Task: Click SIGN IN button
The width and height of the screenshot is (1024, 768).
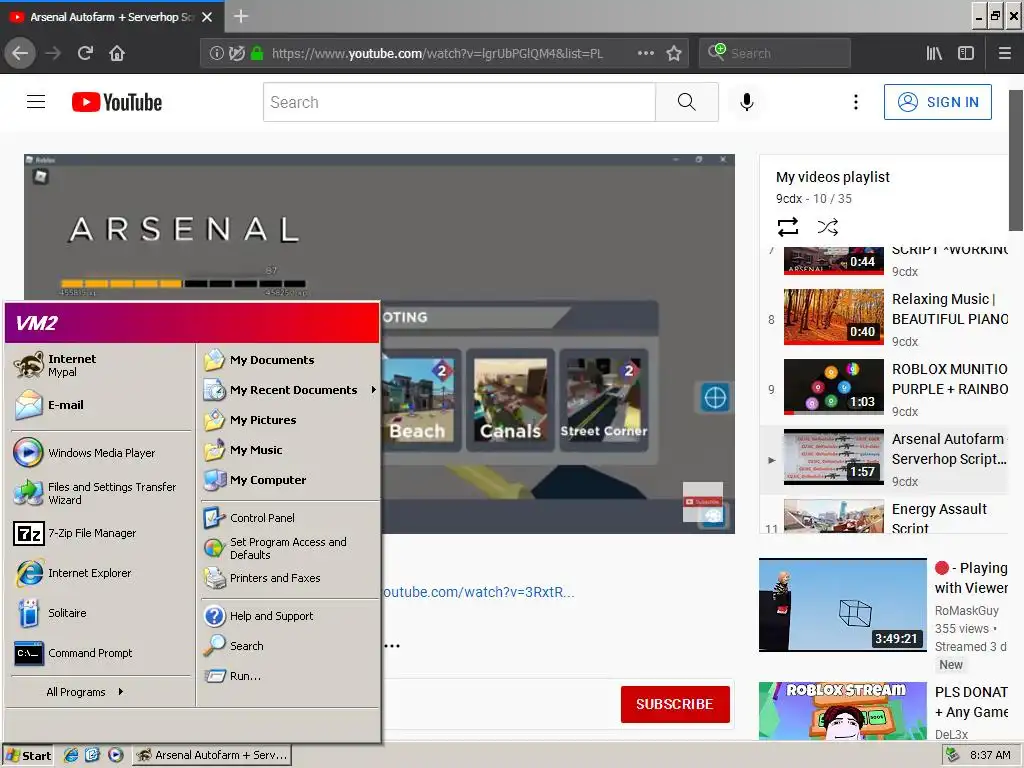Action: tap(937, 102)
